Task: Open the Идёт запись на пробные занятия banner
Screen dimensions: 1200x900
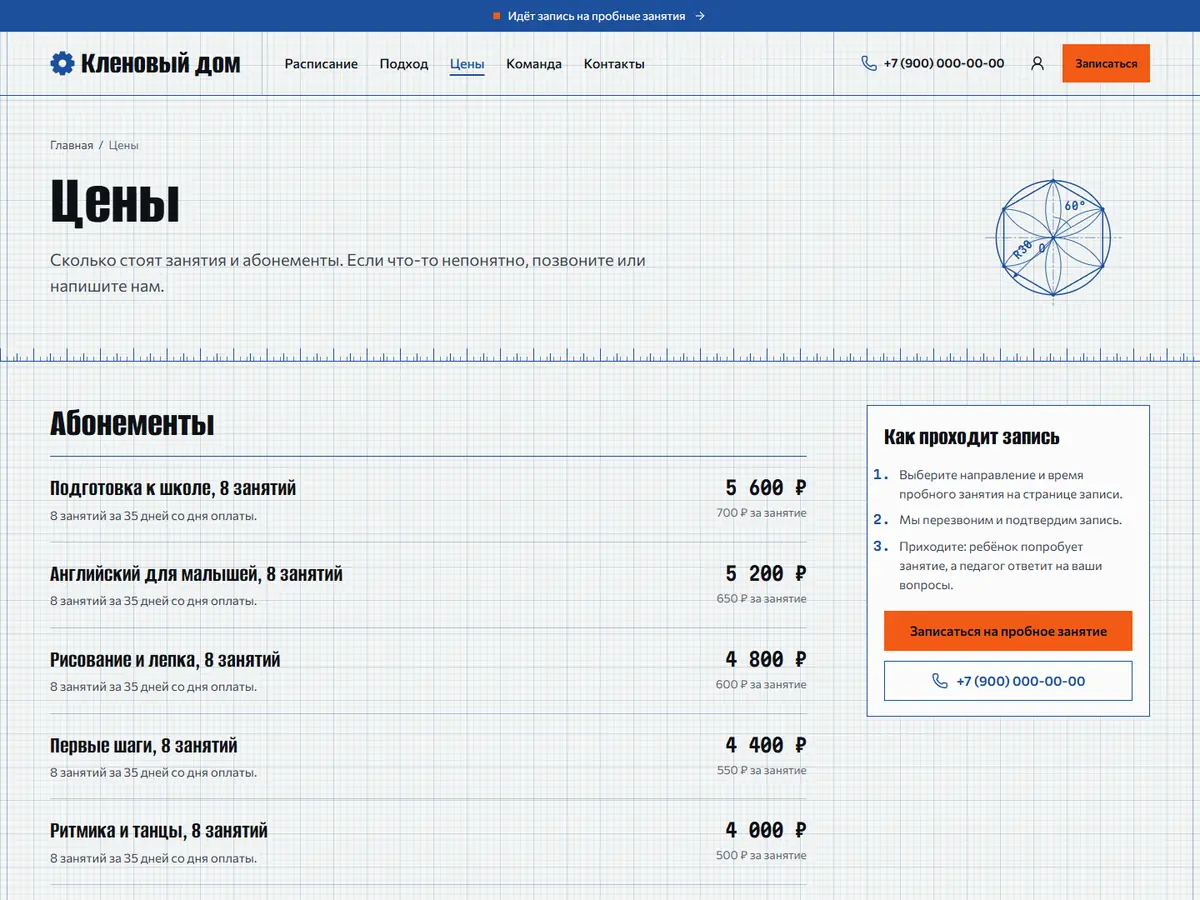Action: click(597, 16)
